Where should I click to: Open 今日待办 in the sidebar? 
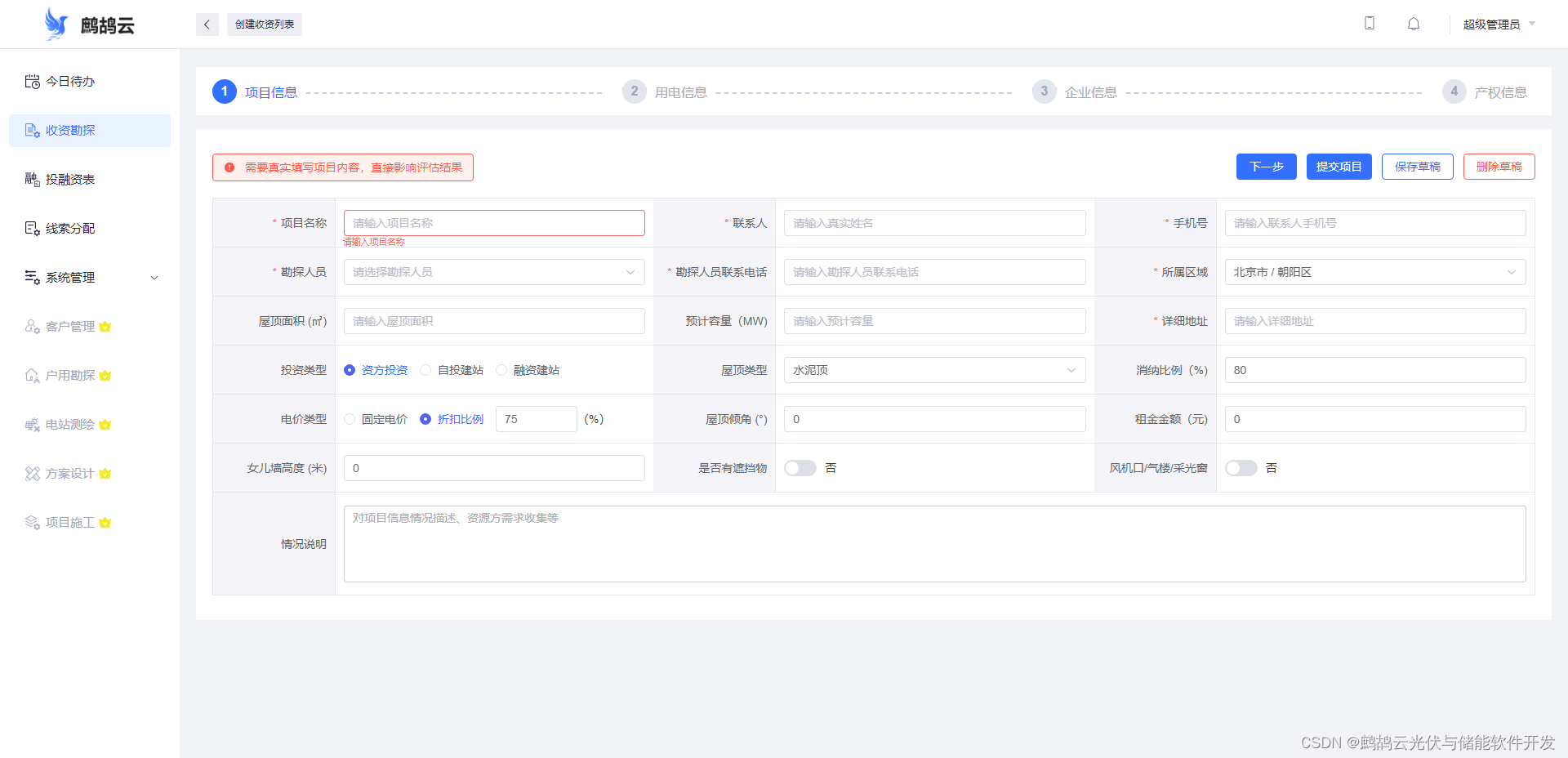(x=90, y=82)
